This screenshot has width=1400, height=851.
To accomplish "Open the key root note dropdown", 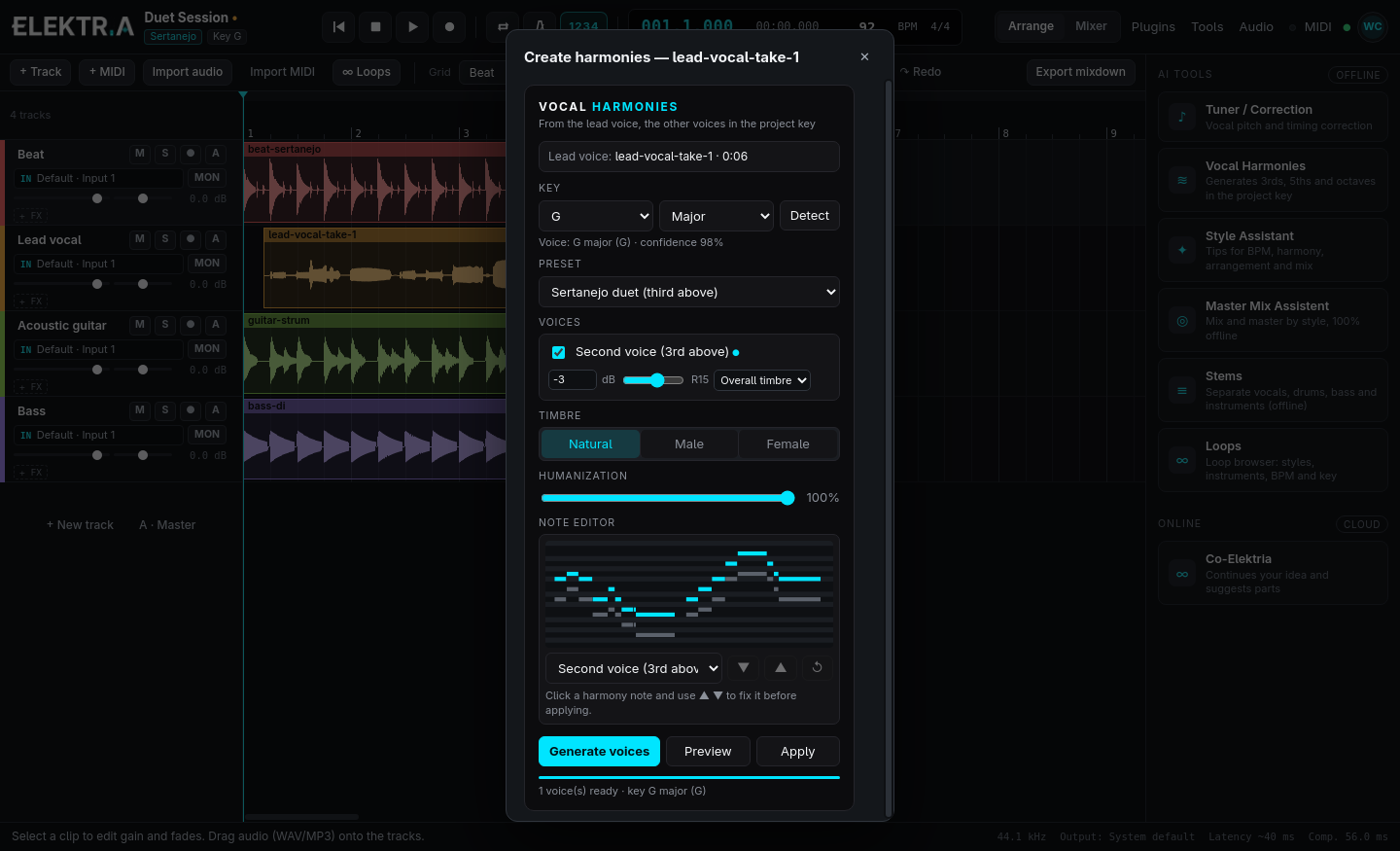I will pos(596,216).
